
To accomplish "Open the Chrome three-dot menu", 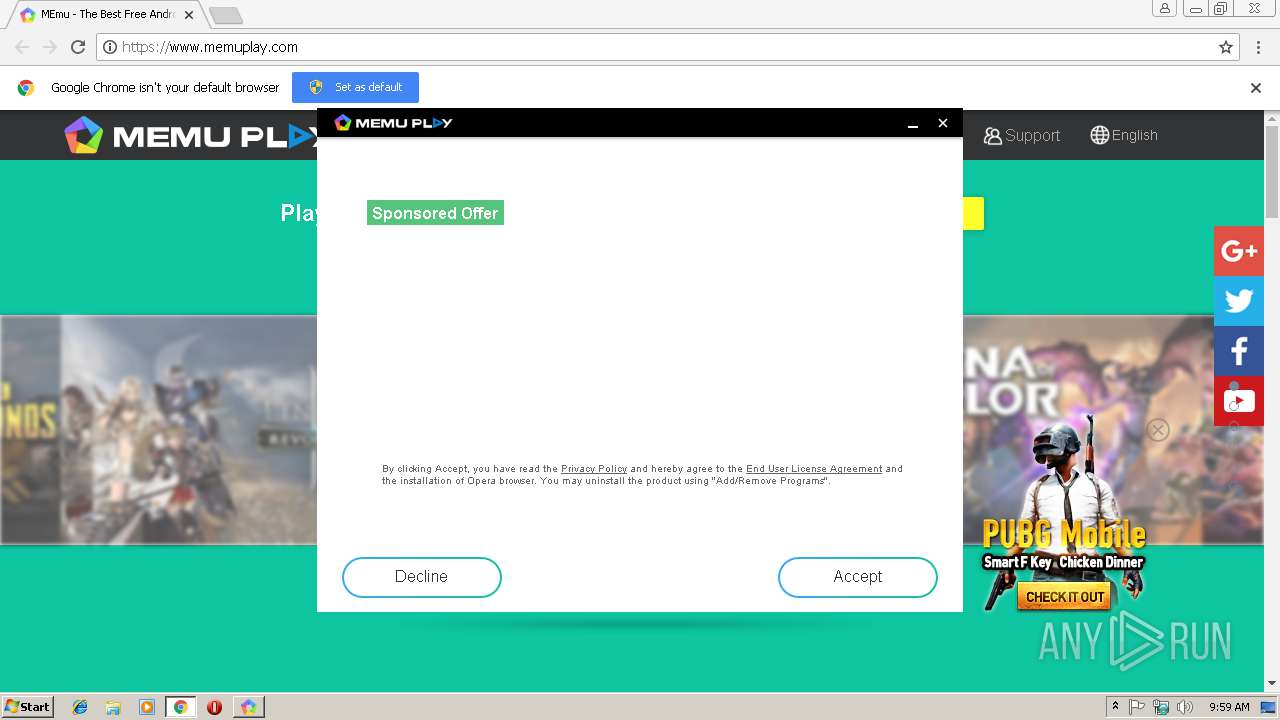I will [1257, 47].
